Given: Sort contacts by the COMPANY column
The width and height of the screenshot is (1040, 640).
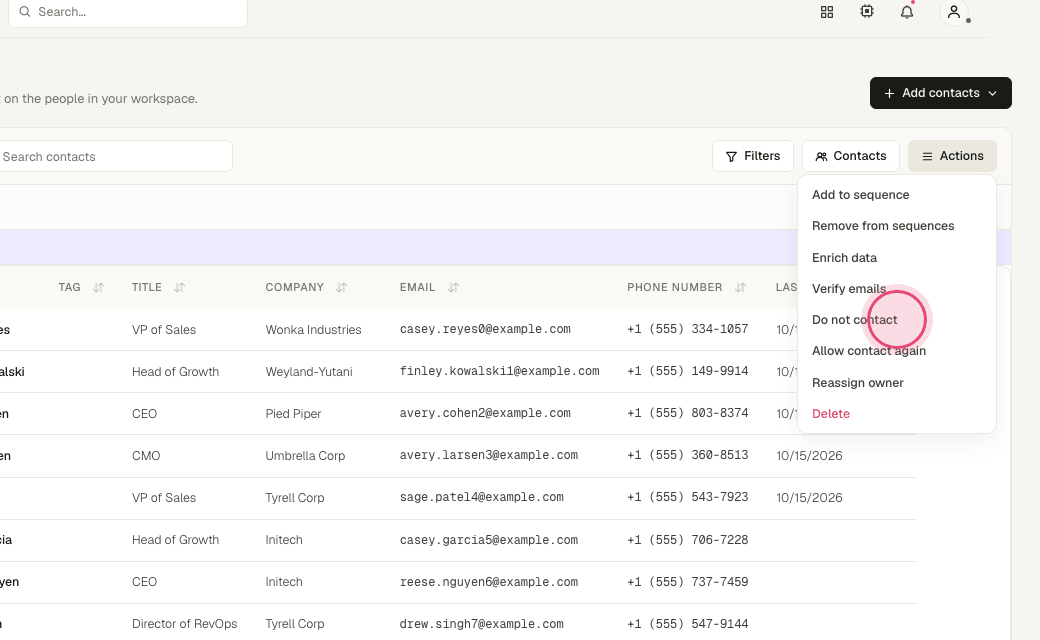Looking at the screenshot, I should coord(342,287).
